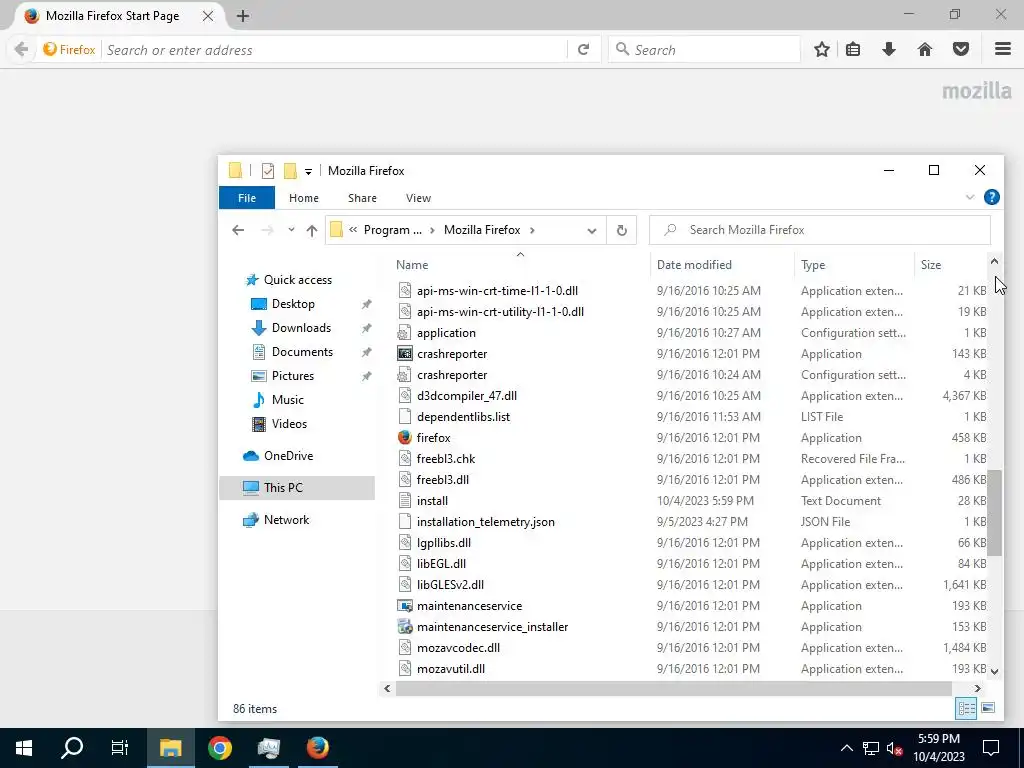The width and height of the screenshot is (1024, 768).
Task: Customize Quick Access Toolbar dropdown arrow
Action: click(308, 172)
